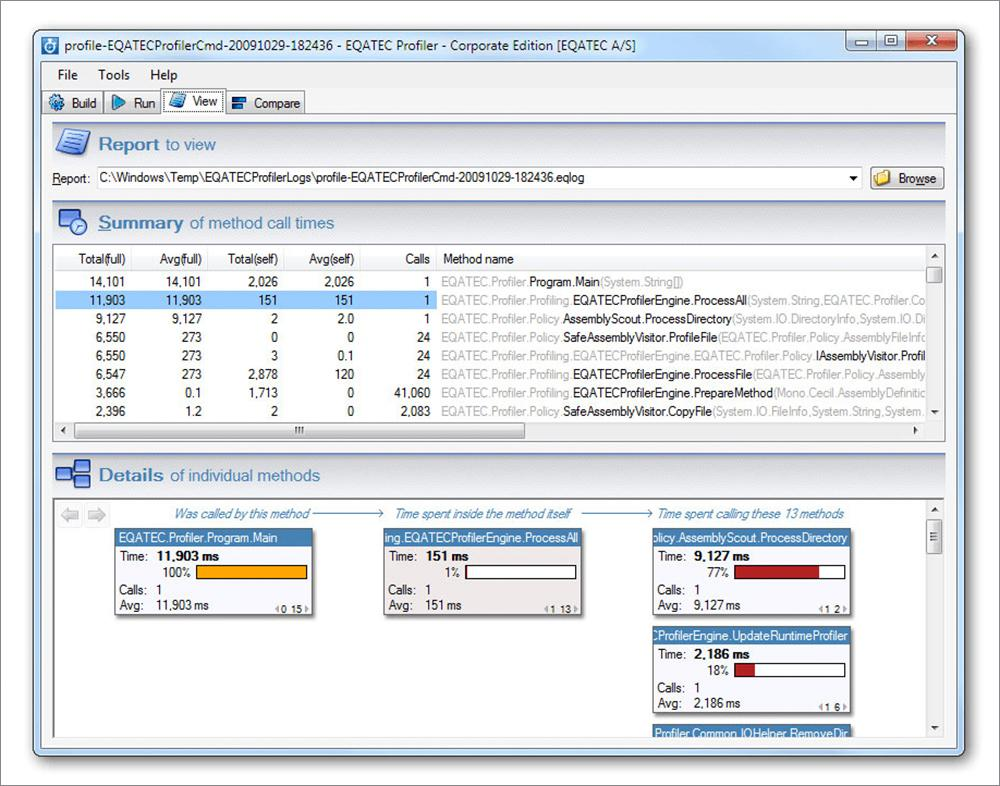
Task: Select the SafeAssemblyVisitor.CopyFile row
Action: (490, 411)
